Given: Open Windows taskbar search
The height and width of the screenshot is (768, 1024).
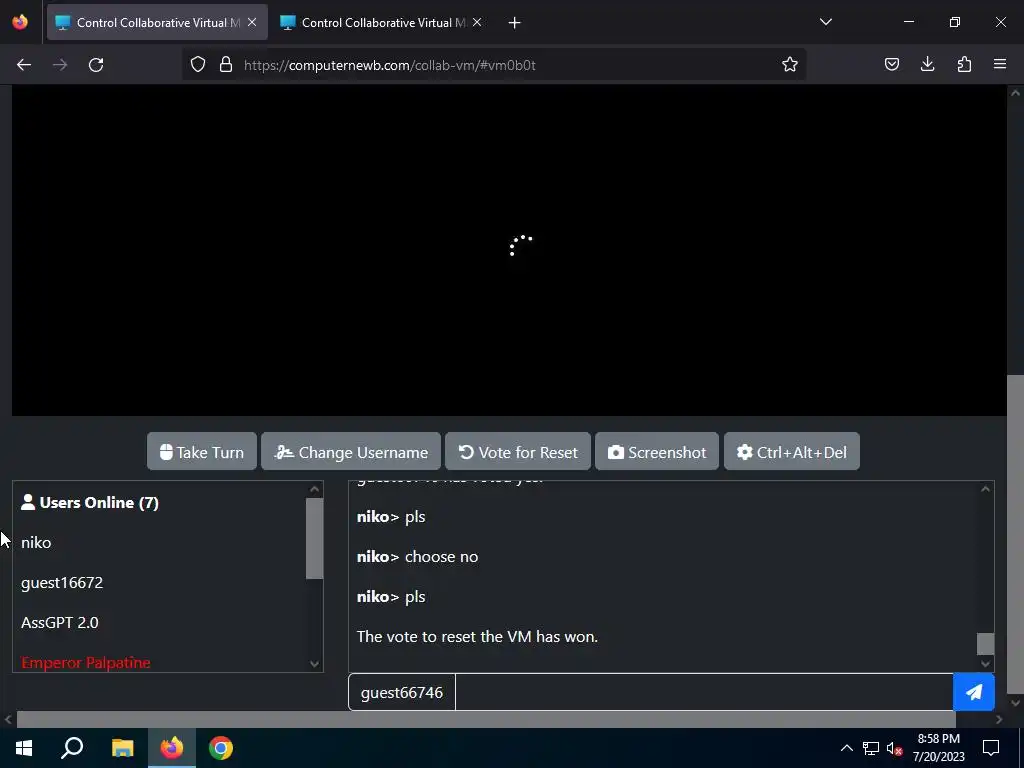Looking at the screenshot, I should [72, 748].
